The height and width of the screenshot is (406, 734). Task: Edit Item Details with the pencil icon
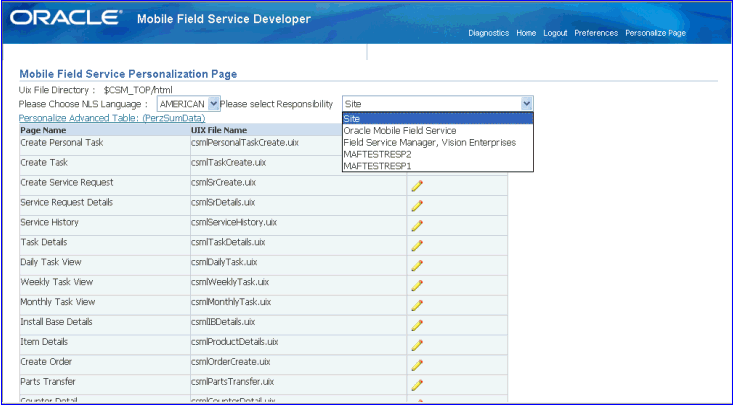coord(417,345)
